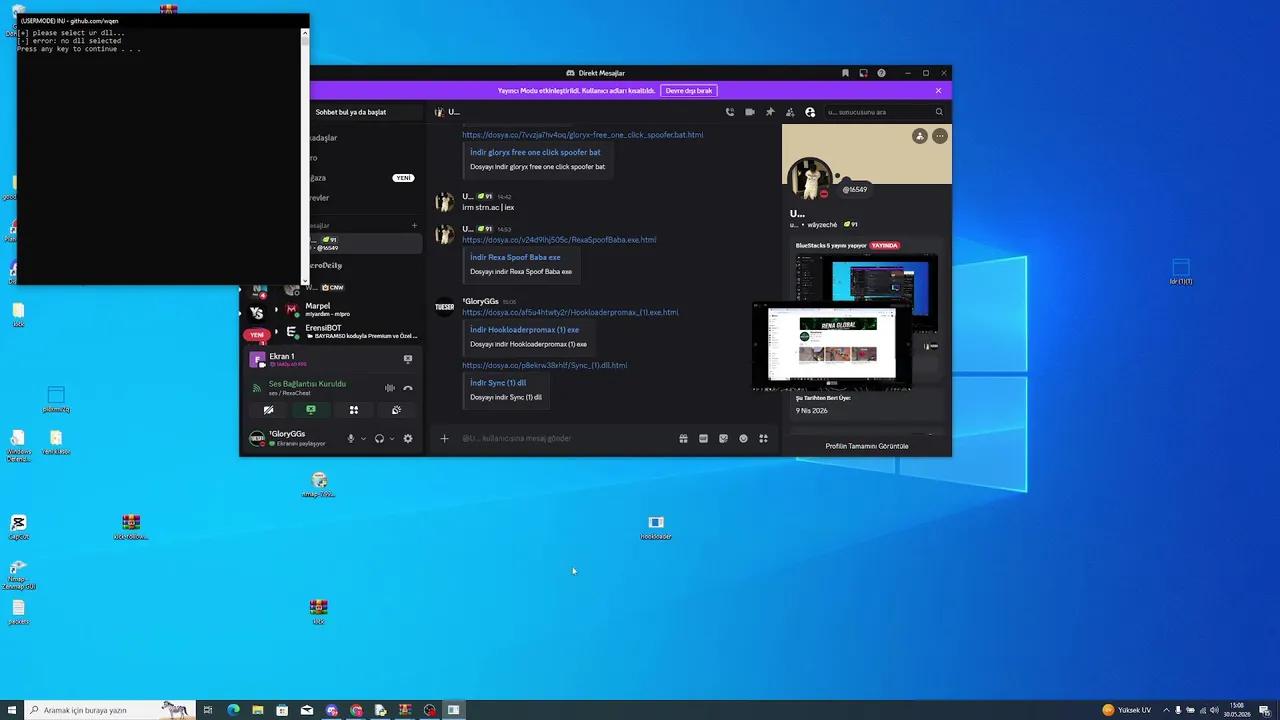The image size is (1280, 720).
Task: Start a voice call in Discord header
Action: click(730, 112)
